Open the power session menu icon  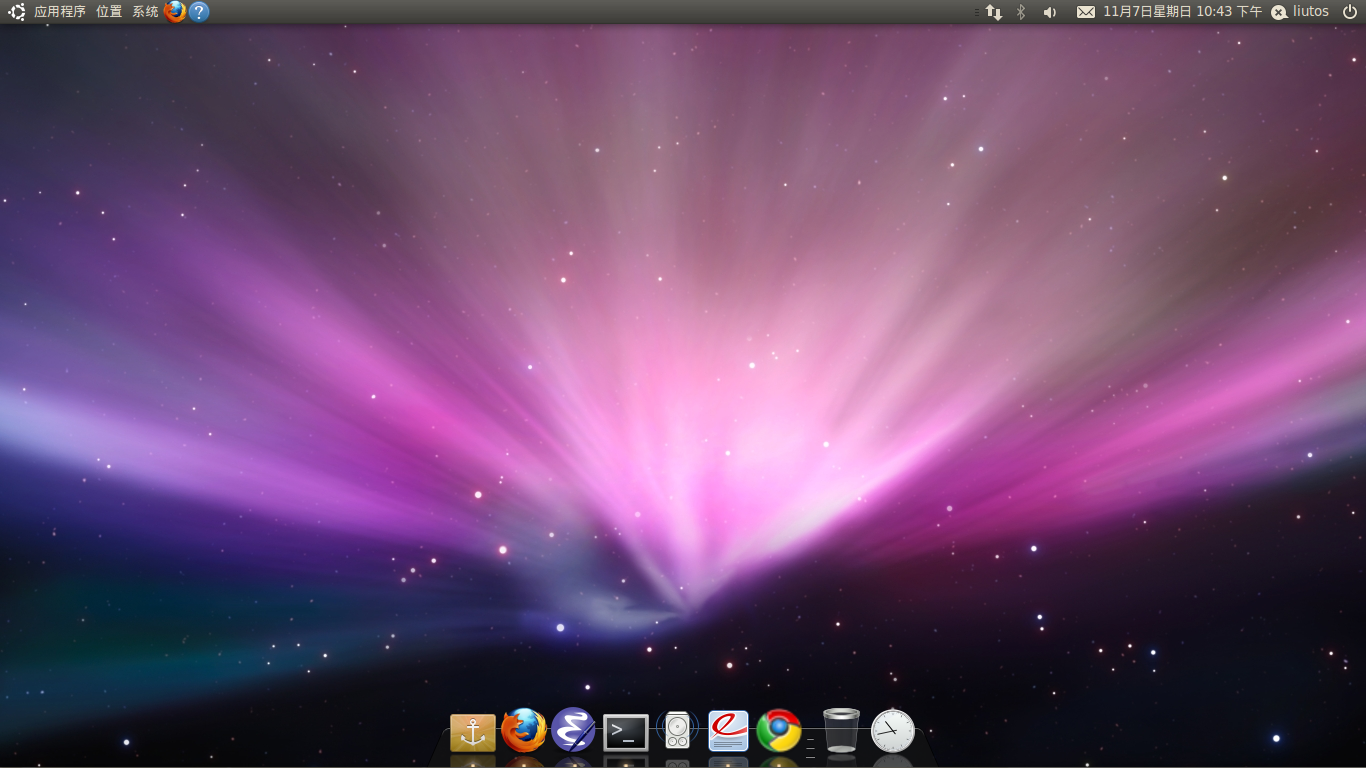pyautogui.click(x=1350, y=12)
